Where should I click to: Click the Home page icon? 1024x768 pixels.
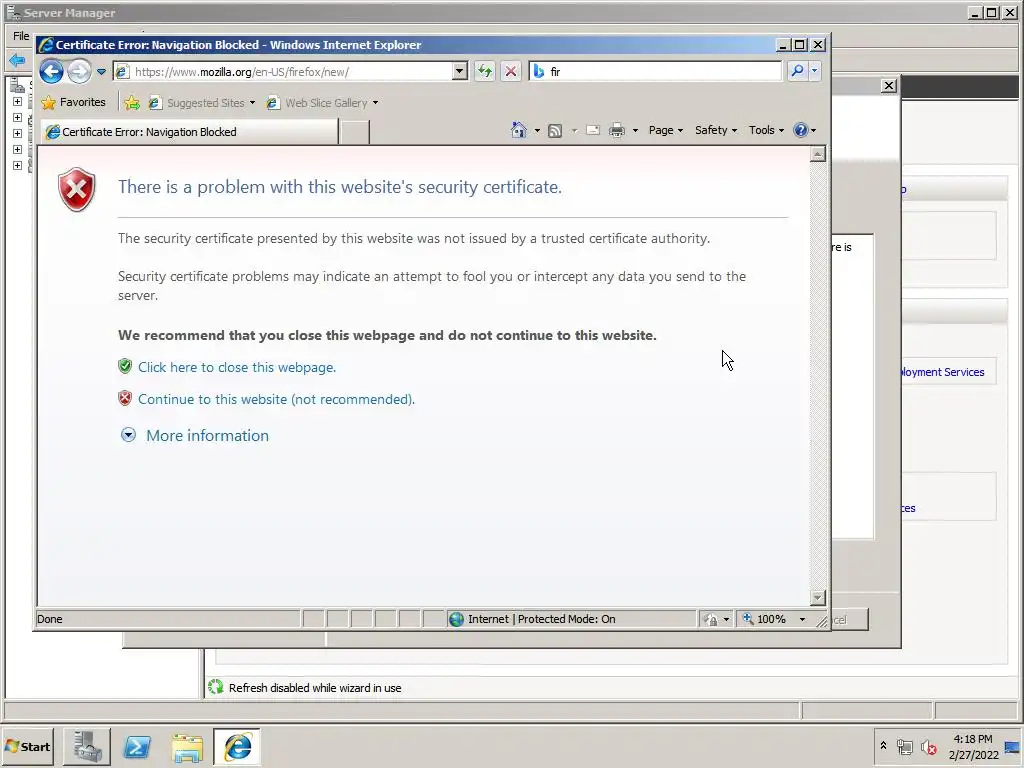click(519, 130)
